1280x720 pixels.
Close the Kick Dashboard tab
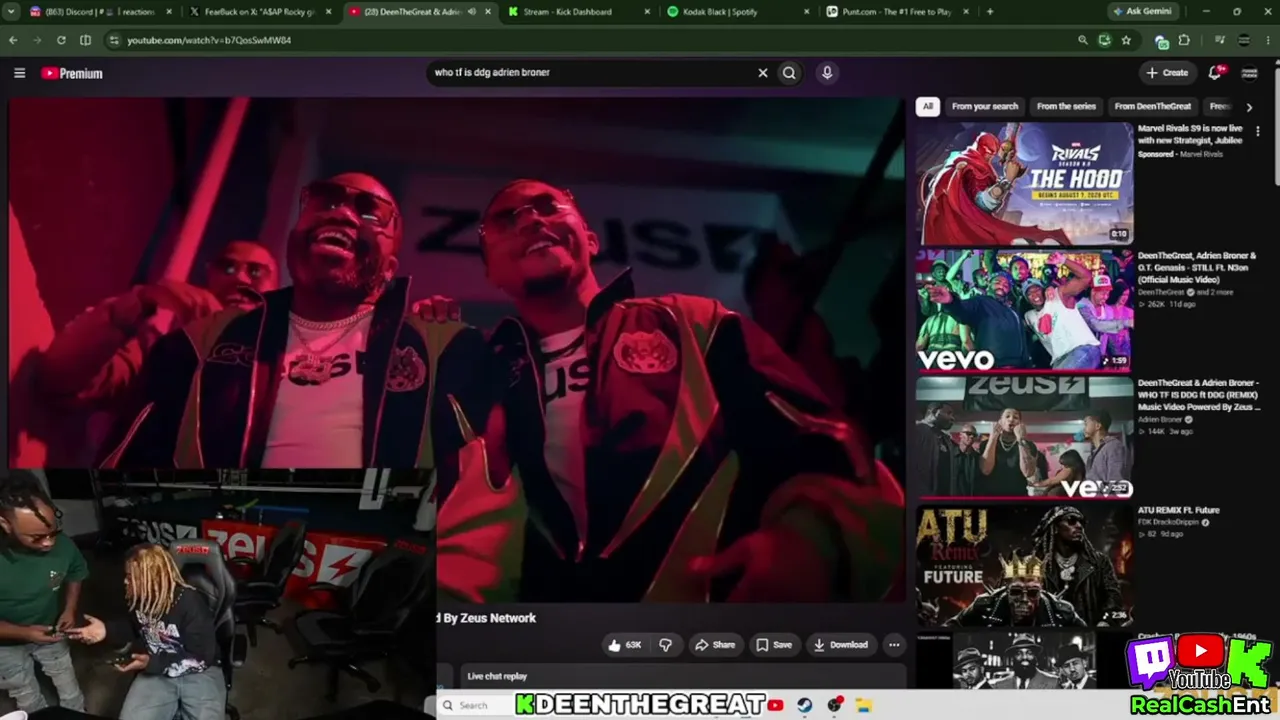646,12
